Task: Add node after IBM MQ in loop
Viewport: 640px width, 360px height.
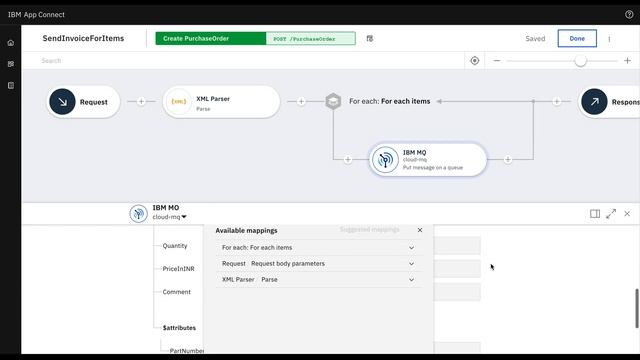Action: point(508,160)
